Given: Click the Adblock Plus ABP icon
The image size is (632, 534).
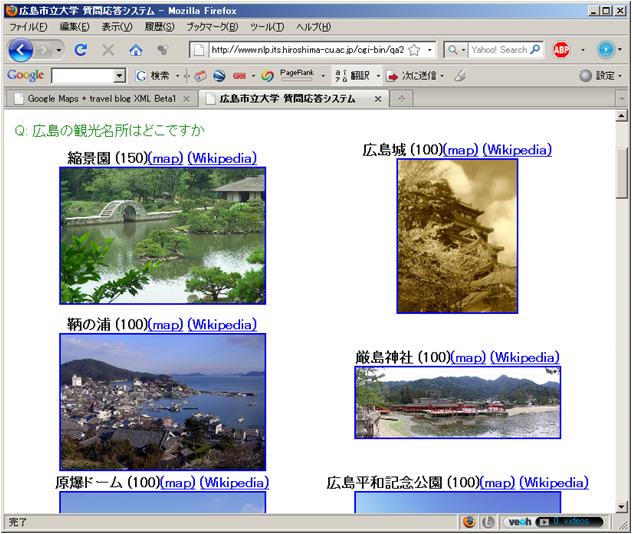Looking at the screenshot, I should point(562,49).
